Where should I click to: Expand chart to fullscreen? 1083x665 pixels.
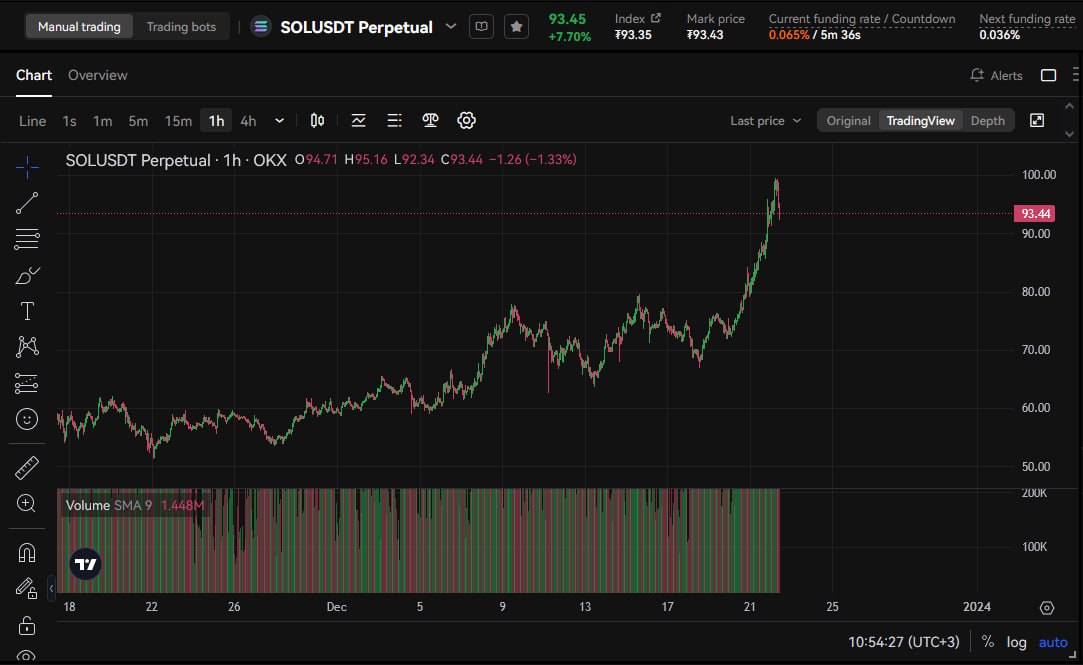click(1037, 120)
